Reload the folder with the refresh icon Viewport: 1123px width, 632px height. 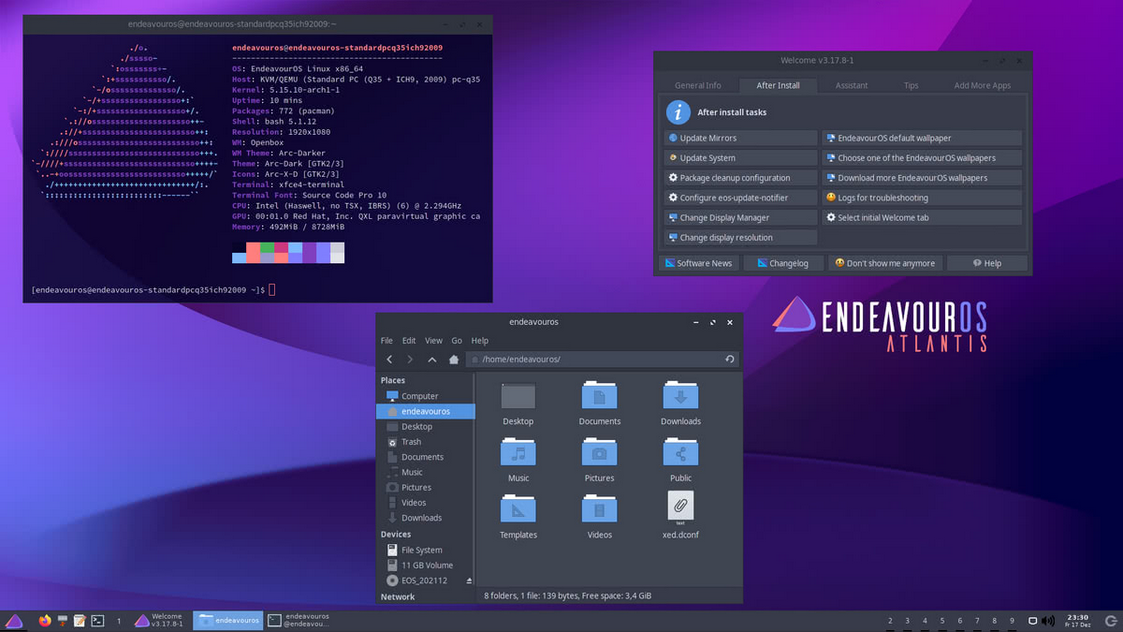click(x=730, y=359)
